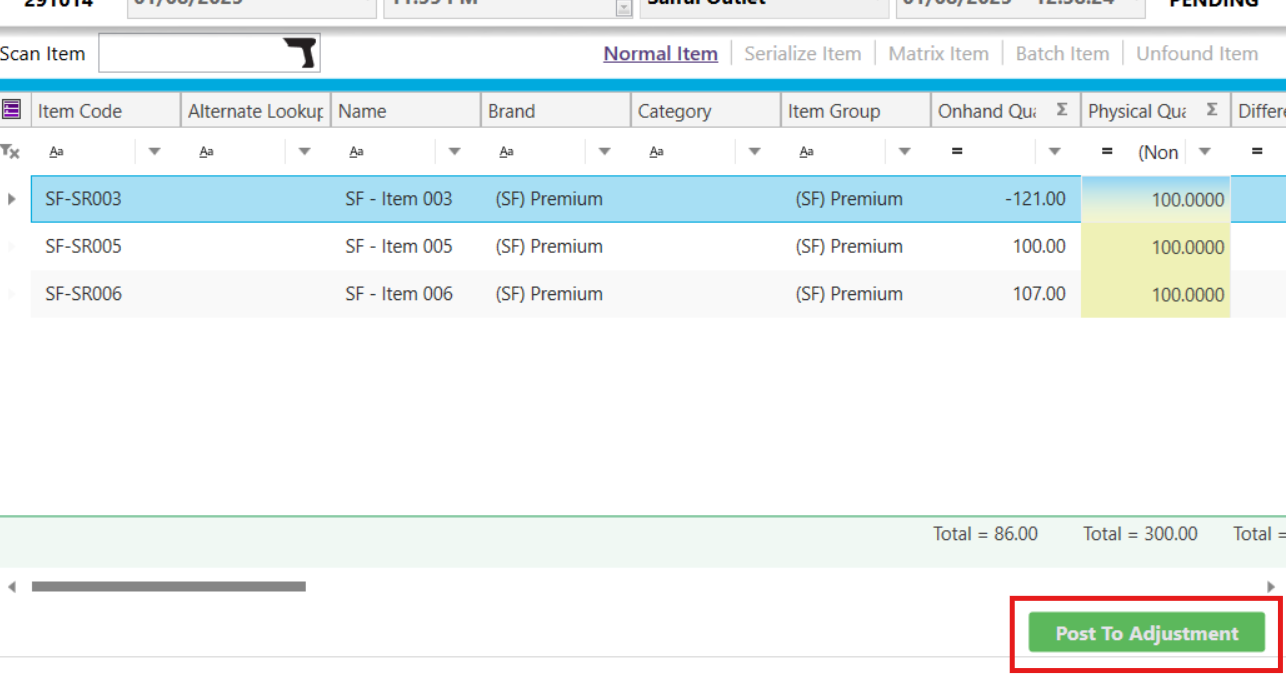Open the filter dropdown next to Item Code
Image resolution: width=1286 pixels, height=674 pixels.
pyautogui.click(x=155, y=151)
